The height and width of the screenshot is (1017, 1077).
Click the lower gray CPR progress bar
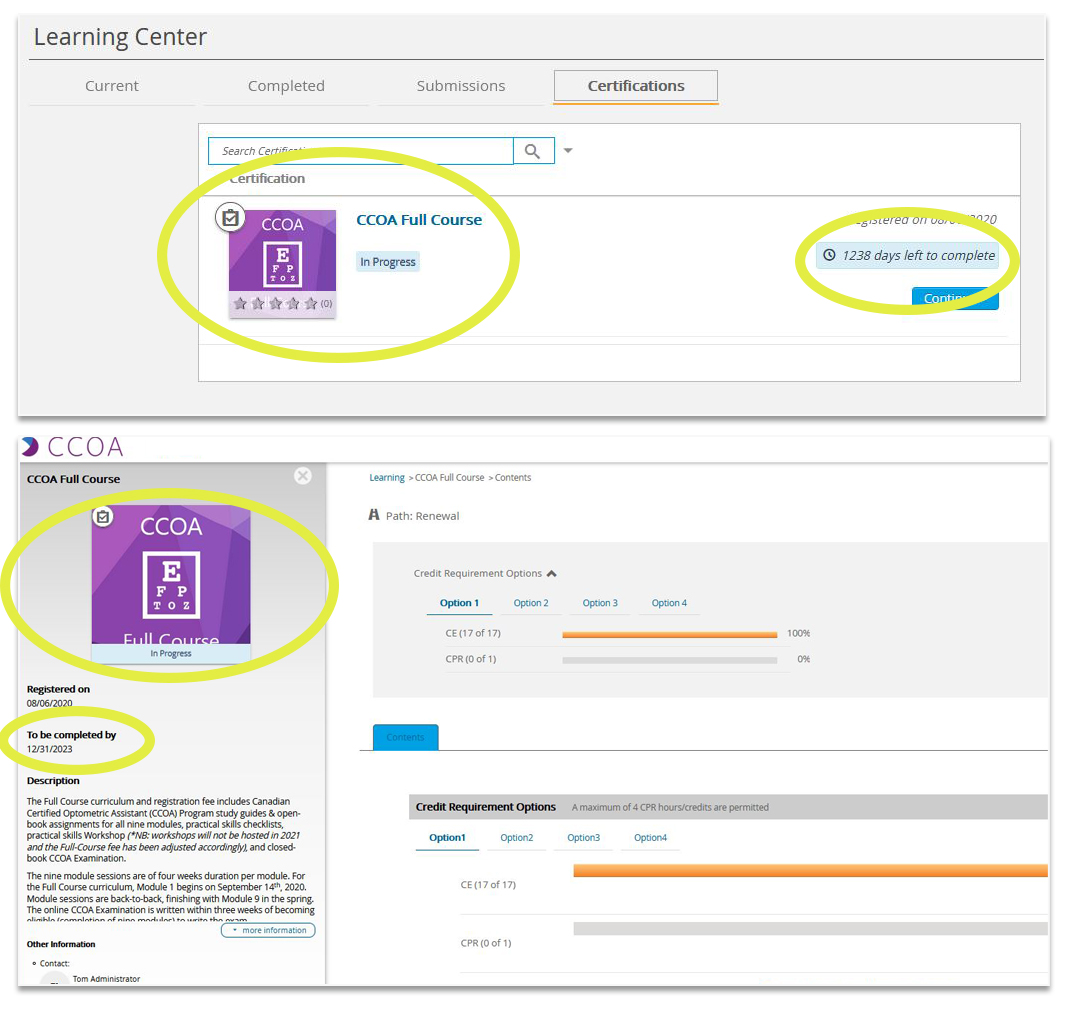click(810, 929)
